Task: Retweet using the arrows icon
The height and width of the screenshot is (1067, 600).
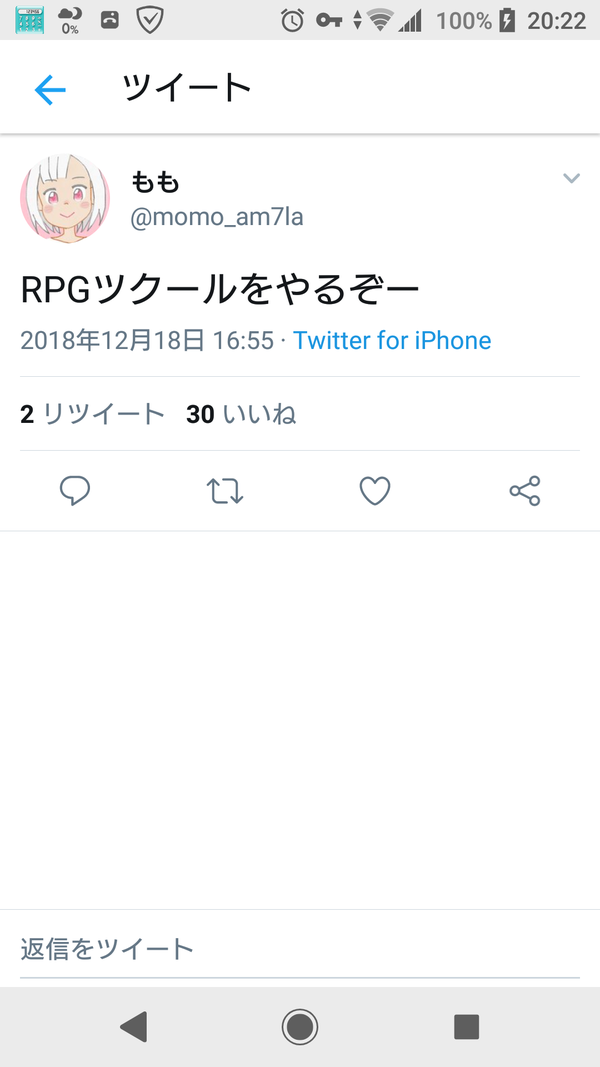Action: [224, 491]
